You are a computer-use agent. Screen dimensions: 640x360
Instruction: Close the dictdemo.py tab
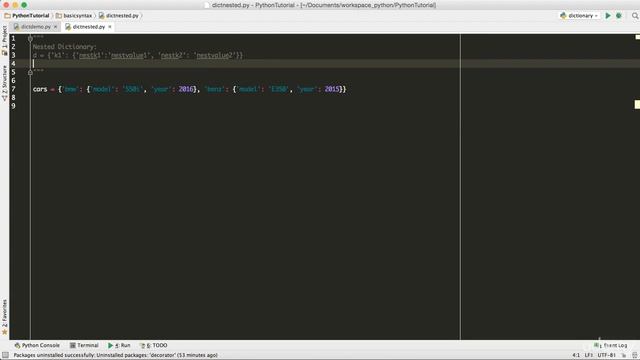(56, 27)
